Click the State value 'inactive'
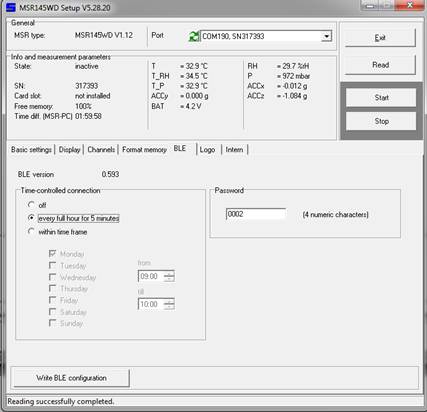 pyautogui.click(x=86, y=66)
